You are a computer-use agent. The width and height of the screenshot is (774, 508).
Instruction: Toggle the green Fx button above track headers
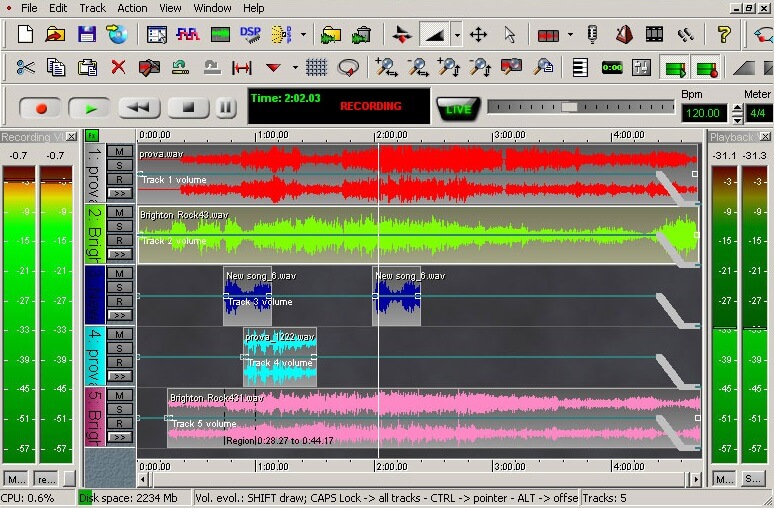92,136
